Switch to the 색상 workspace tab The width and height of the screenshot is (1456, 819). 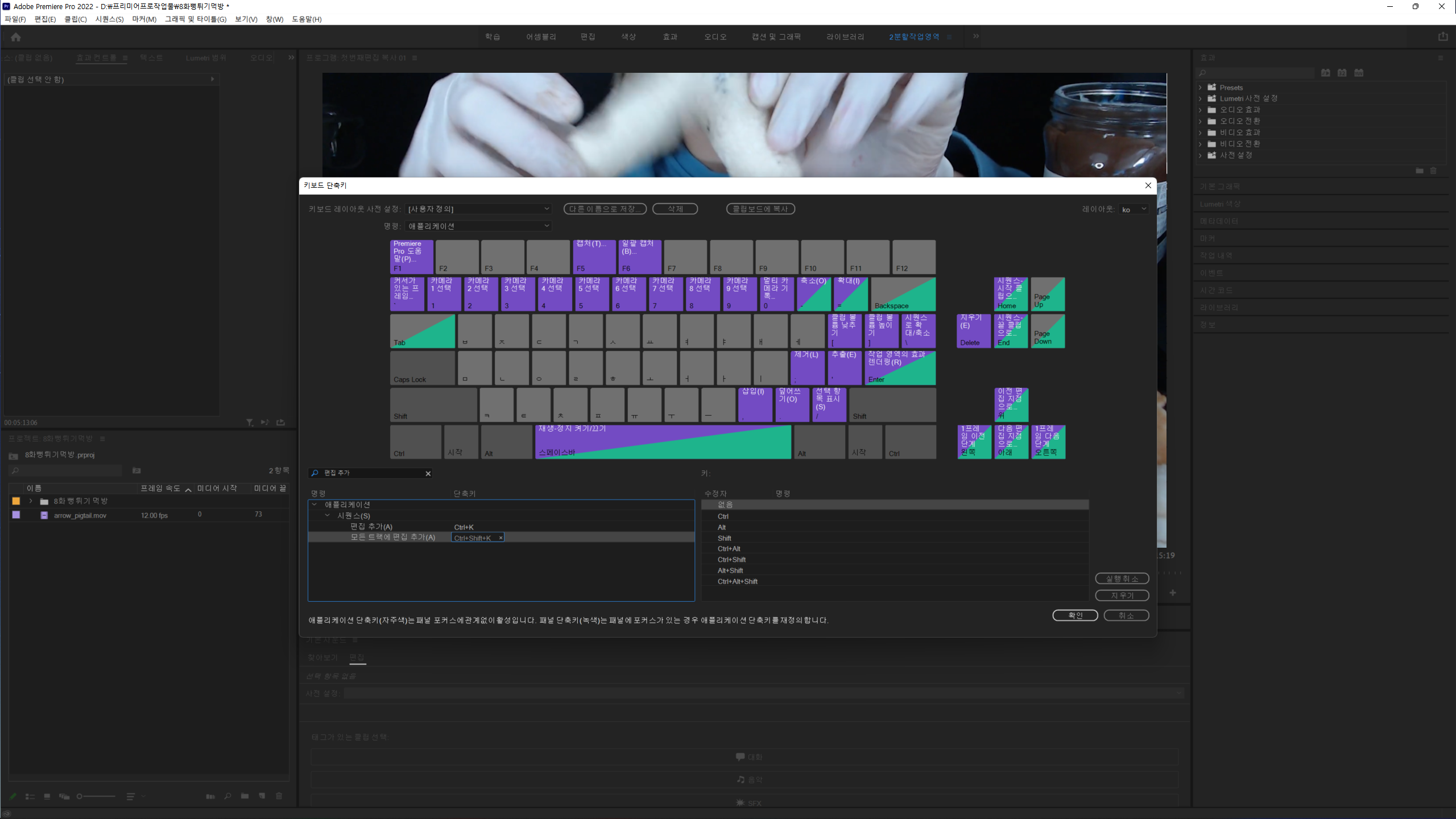(x=628, y=37)
